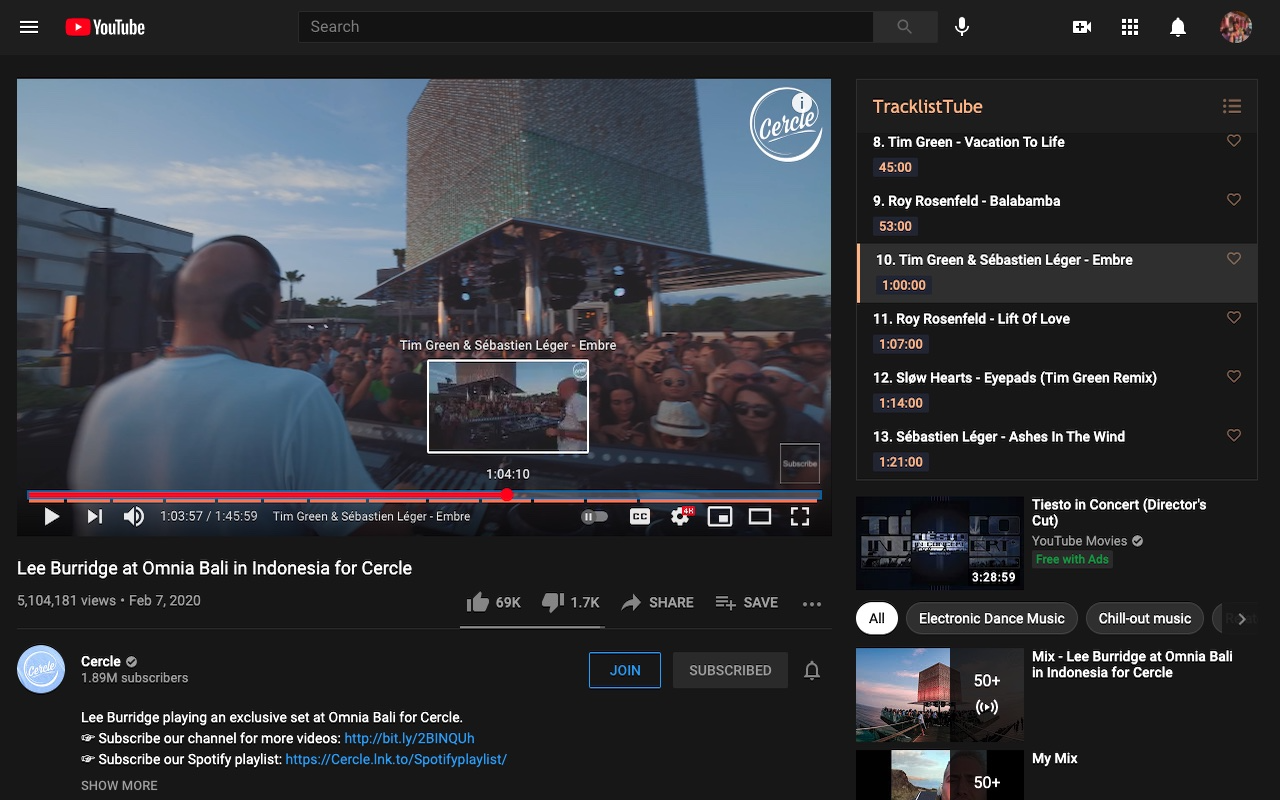Toggle the autoplay switch in player
1280x800 pixels.
594,516
